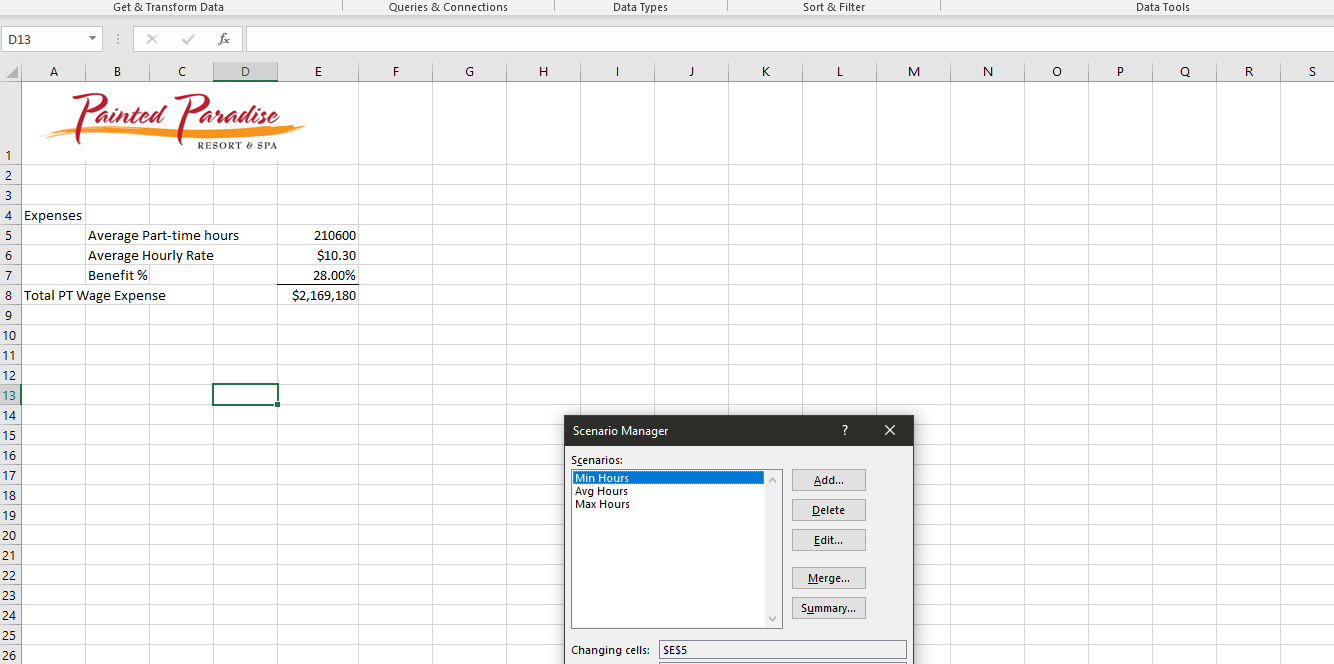This screenshot has height=664, width=1334.
Task: Select the Avg Hours scenario
Action: click(x=668, y=491)
